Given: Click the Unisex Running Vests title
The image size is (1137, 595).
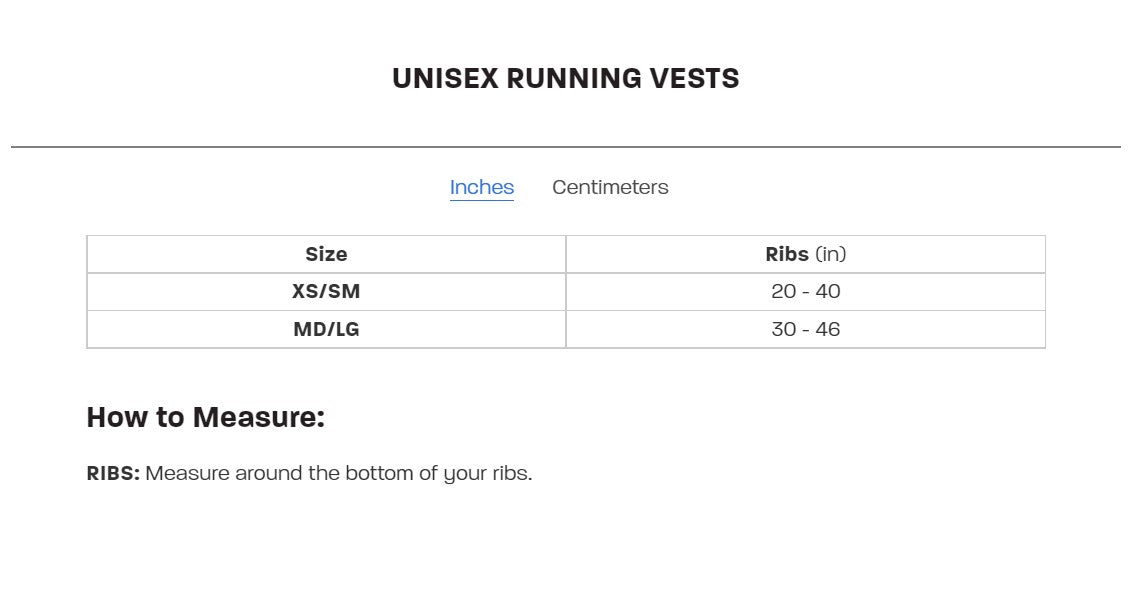Looking at the screenshot, I should point(565,79).
